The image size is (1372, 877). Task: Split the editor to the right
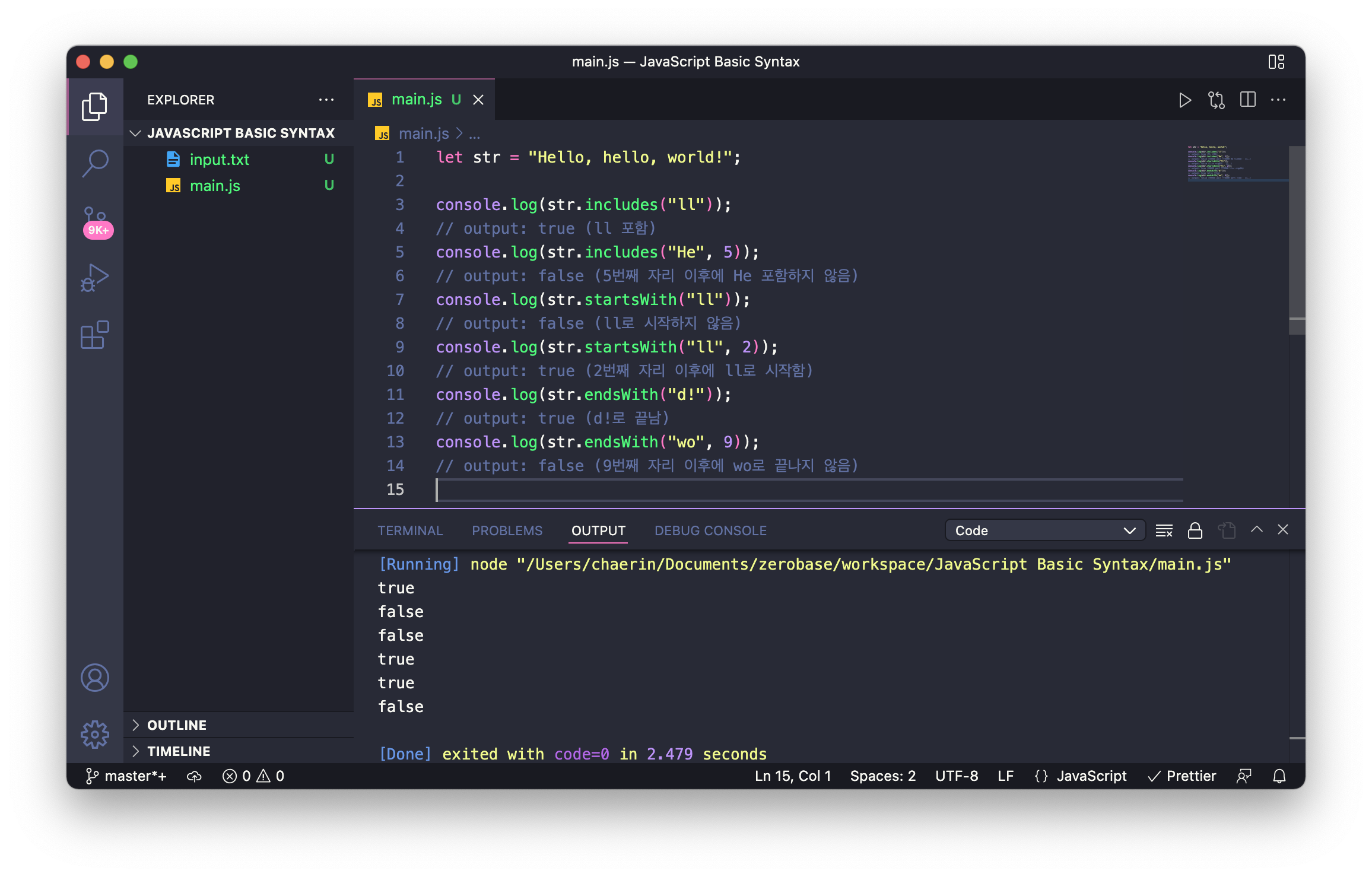pos(1247,100)
